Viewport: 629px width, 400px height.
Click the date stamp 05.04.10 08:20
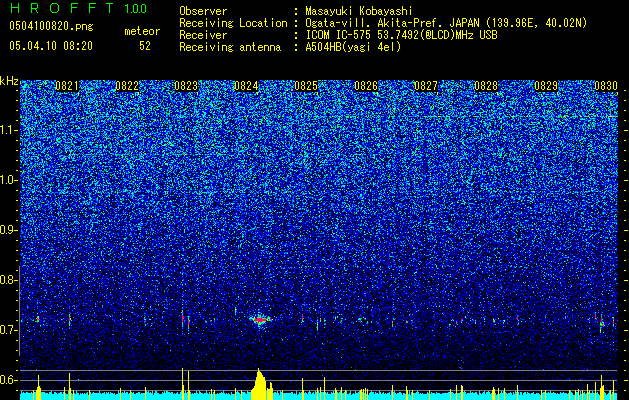[x=51, y=46]
